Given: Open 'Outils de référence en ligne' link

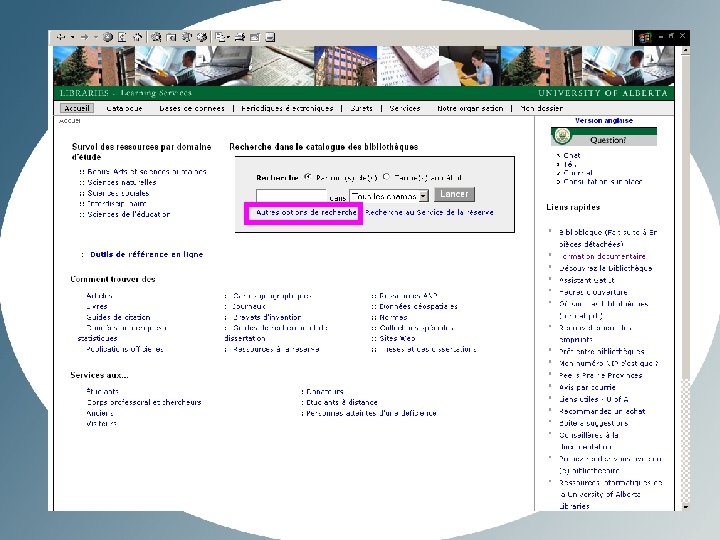Looking at the screenshot, I should [146, 254].
